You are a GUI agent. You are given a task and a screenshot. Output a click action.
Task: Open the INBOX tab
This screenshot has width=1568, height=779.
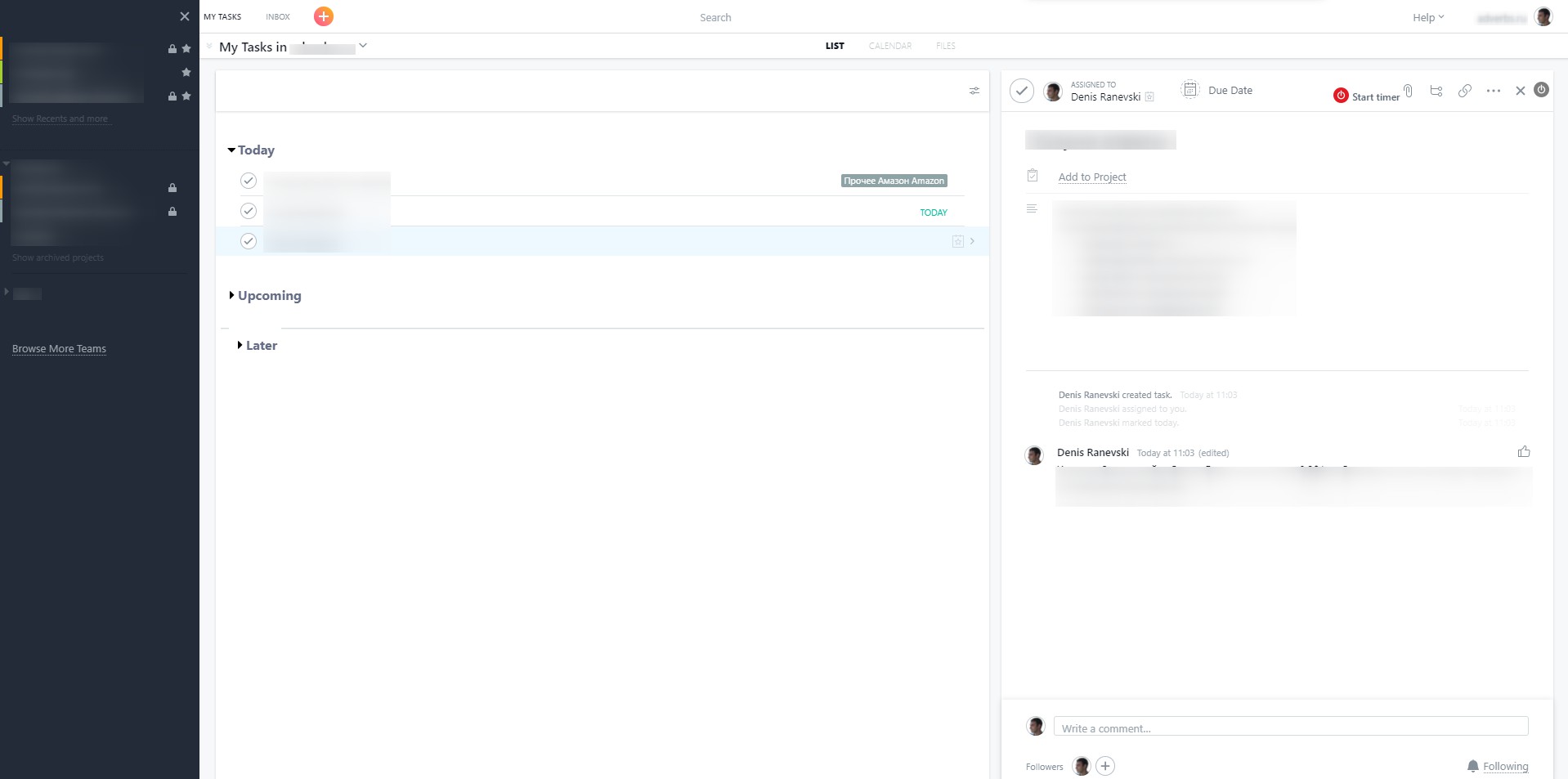[x=278, y=16]
